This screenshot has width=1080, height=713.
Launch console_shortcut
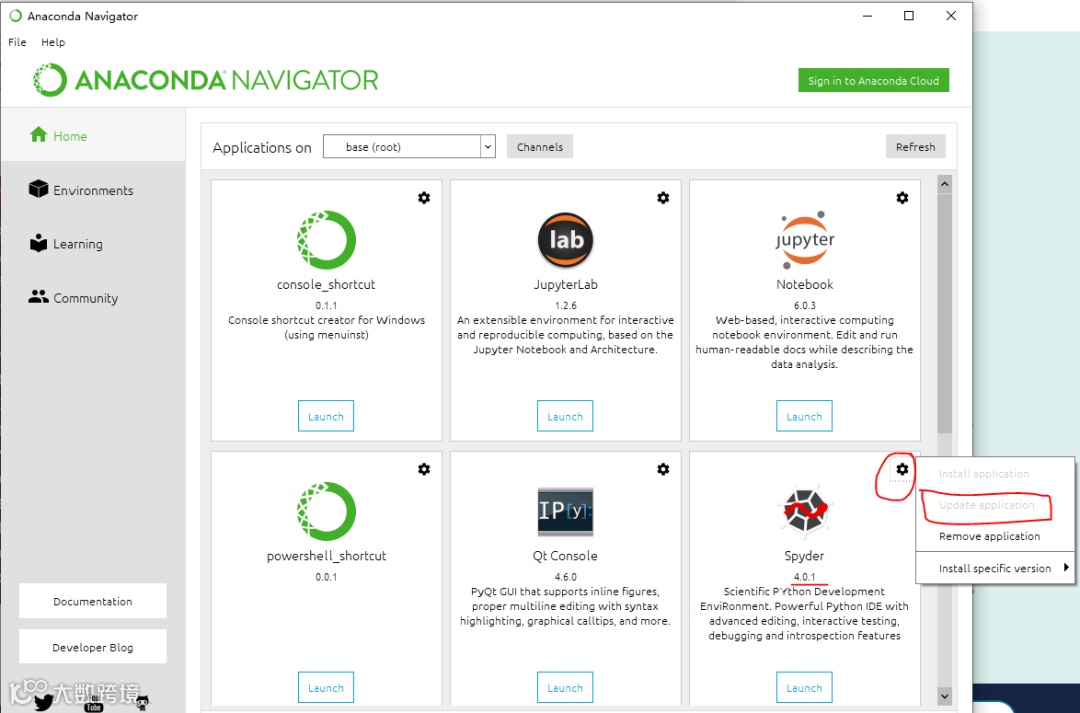[326, 416]
